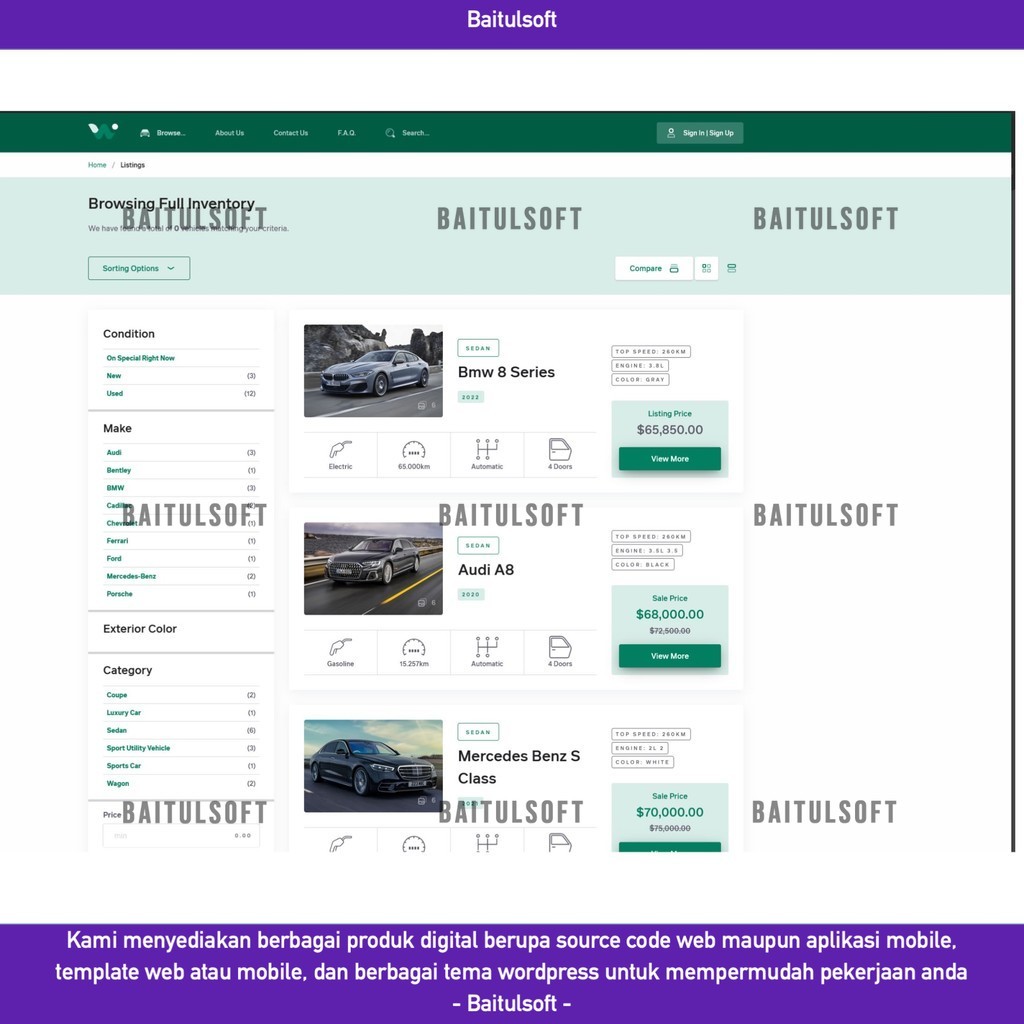This screenshot has width=1024, height=1024.
Task: Switch to list view layout icon
Action: tap(731, 268)
